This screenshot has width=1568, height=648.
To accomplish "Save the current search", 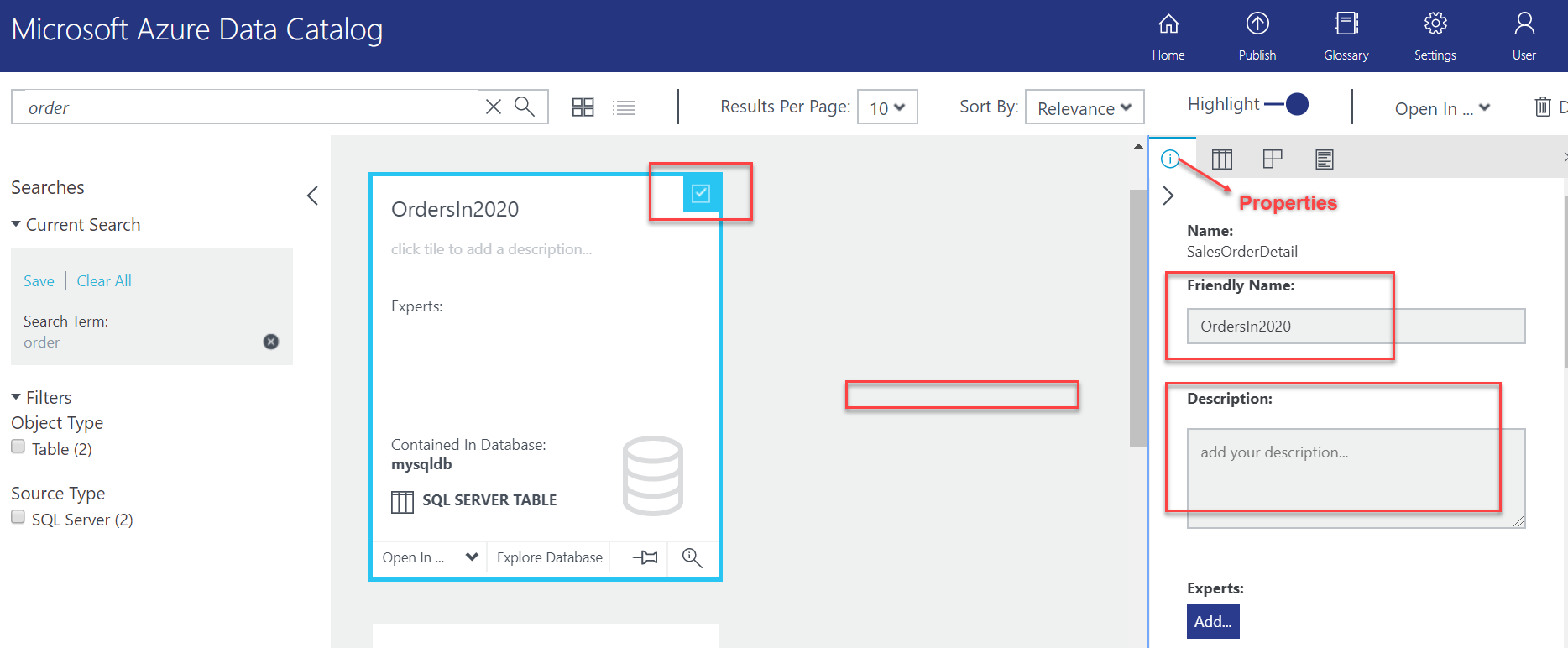I will [x=39, y=281].
